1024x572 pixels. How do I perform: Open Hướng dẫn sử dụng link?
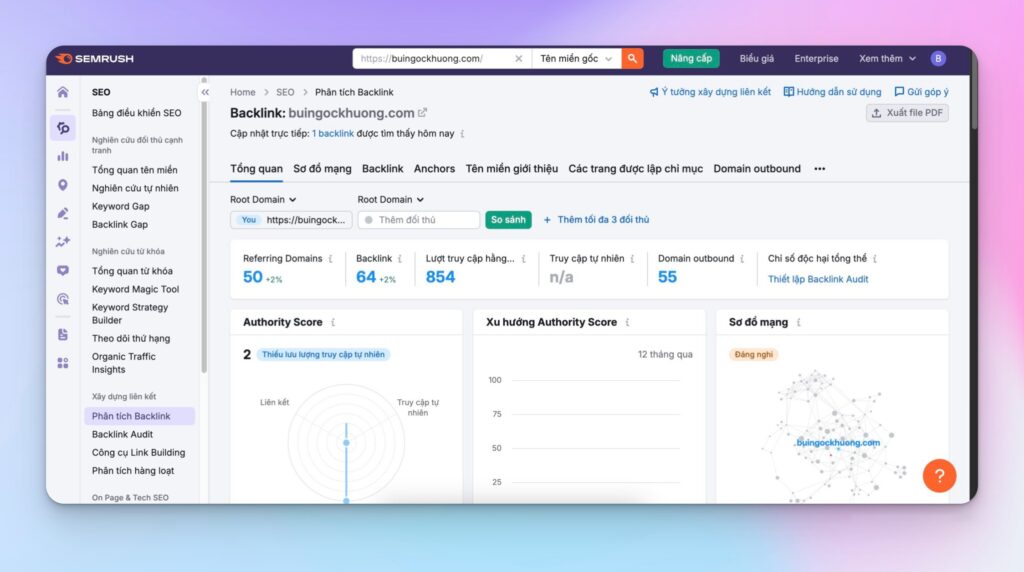pos(832,92)
